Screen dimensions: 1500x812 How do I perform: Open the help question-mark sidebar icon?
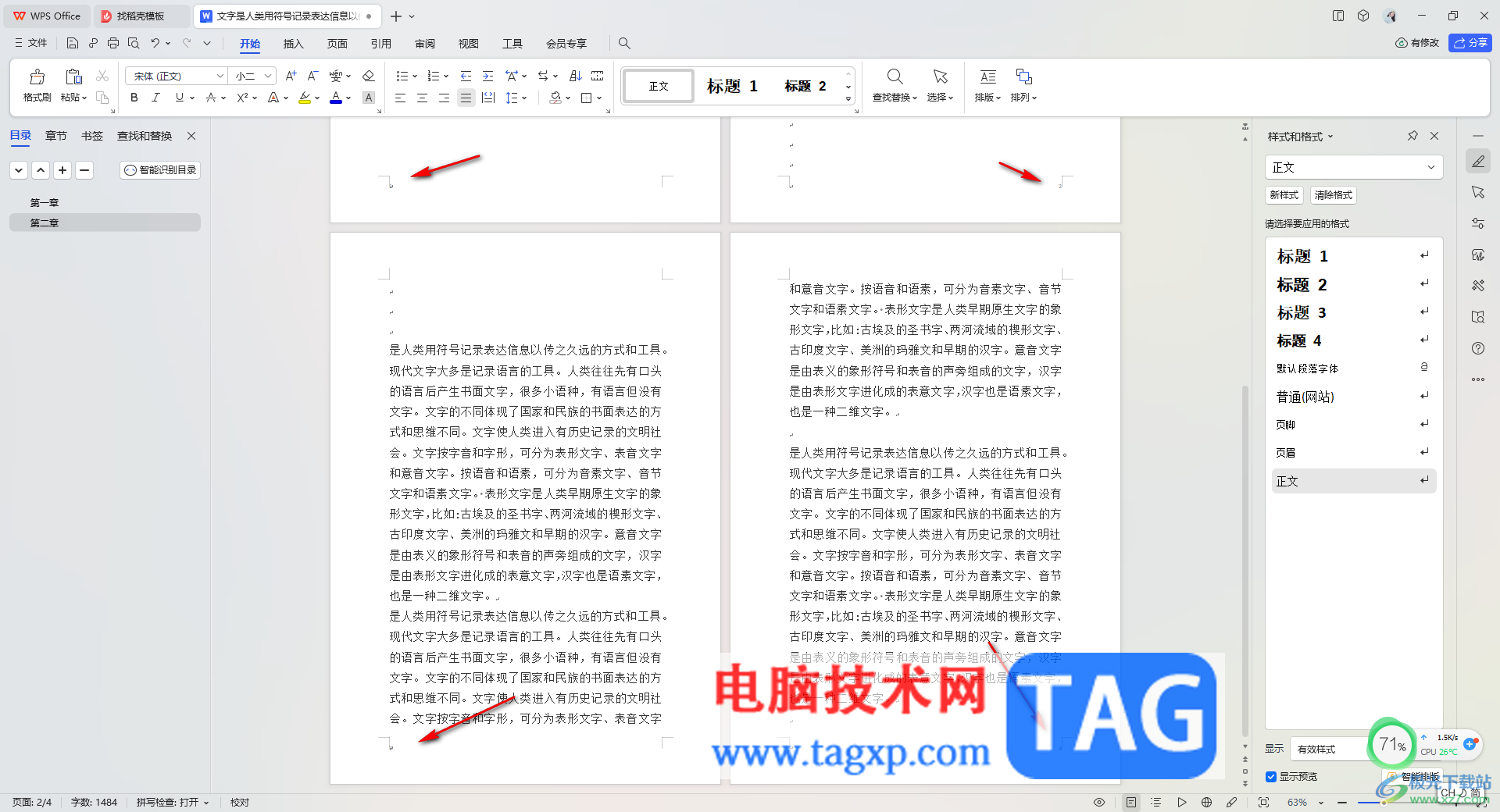pyautogui.click(x=1478, y=348)
